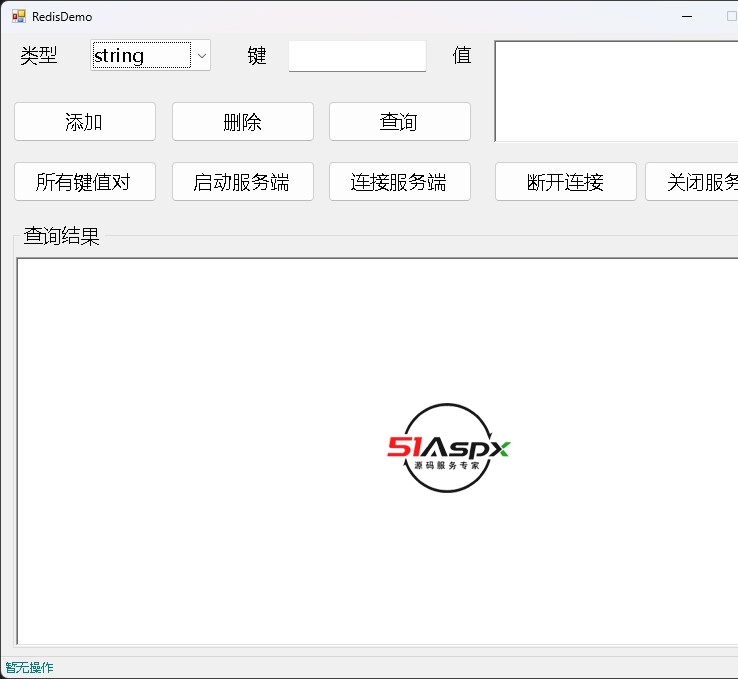Click the 查询 button
Viewport: 738px width, 679px height.
(400, 122)
